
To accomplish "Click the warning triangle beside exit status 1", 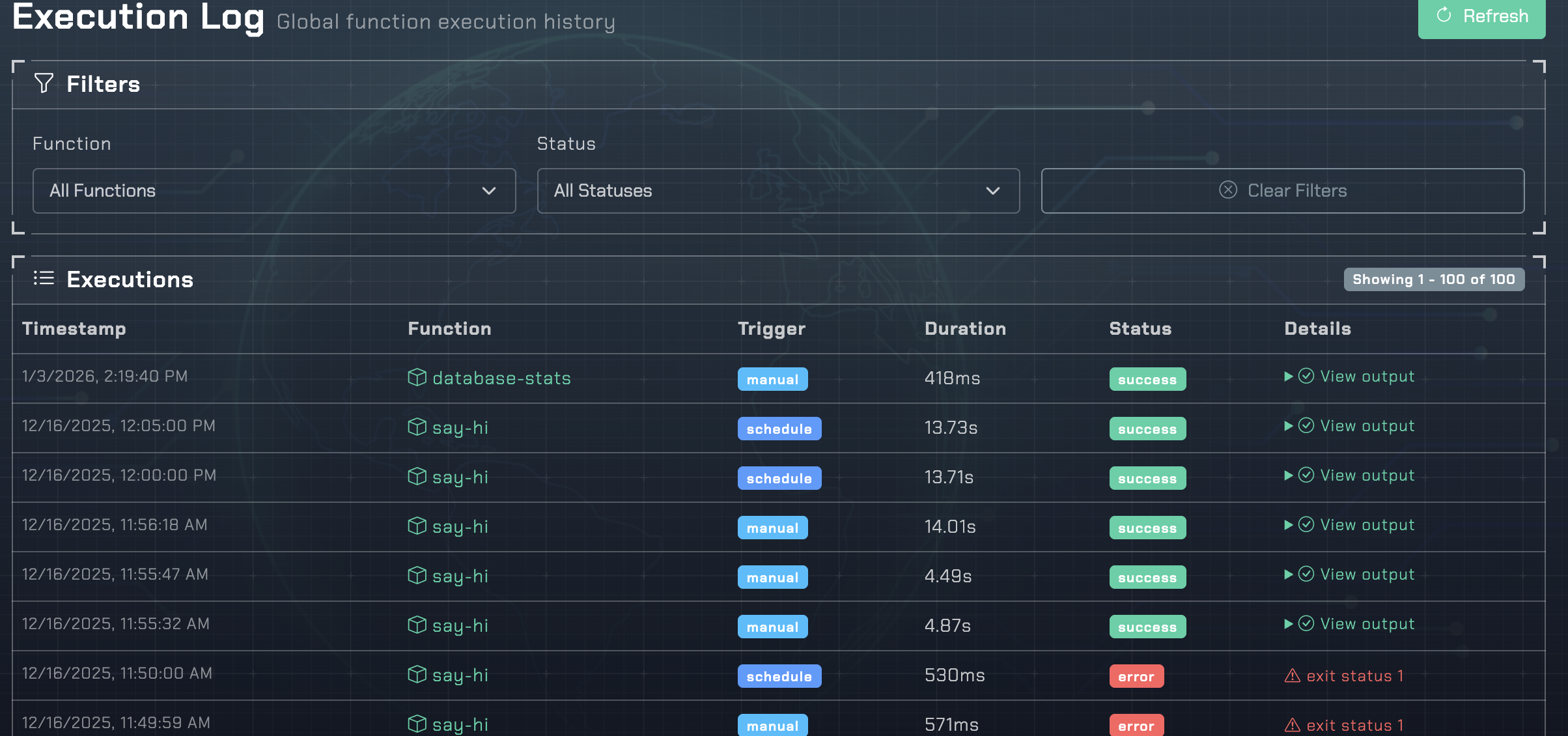I will pos(1291,676).
